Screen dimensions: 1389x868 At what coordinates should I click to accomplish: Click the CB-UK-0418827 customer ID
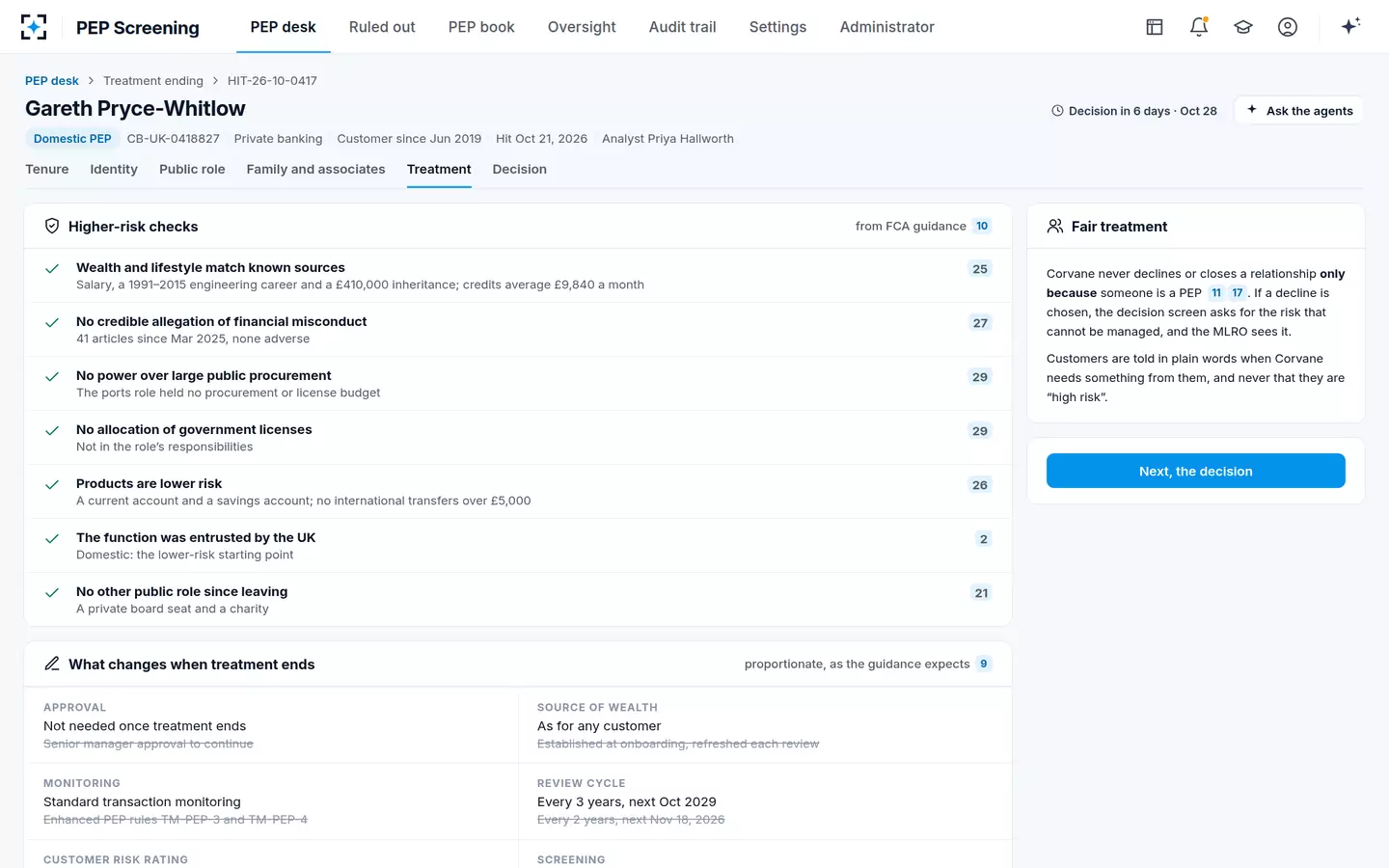174,139
